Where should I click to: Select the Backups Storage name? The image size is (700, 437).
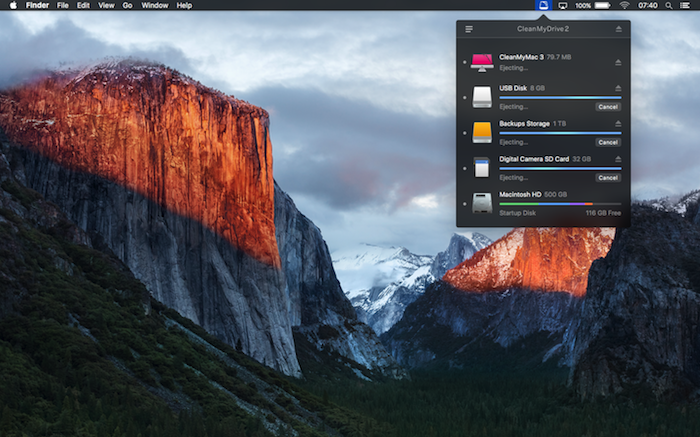[524, 124]
